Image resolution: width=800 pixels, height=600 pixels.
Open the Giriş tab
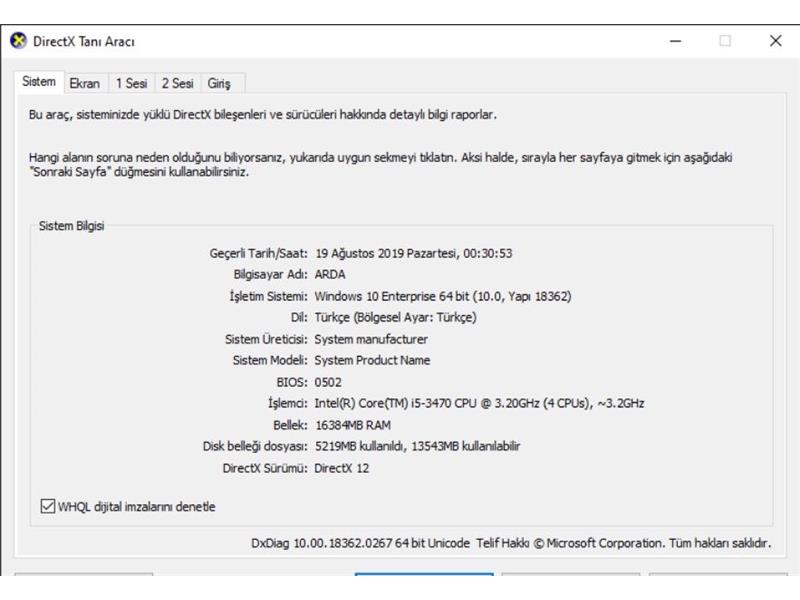pos(219,83)
